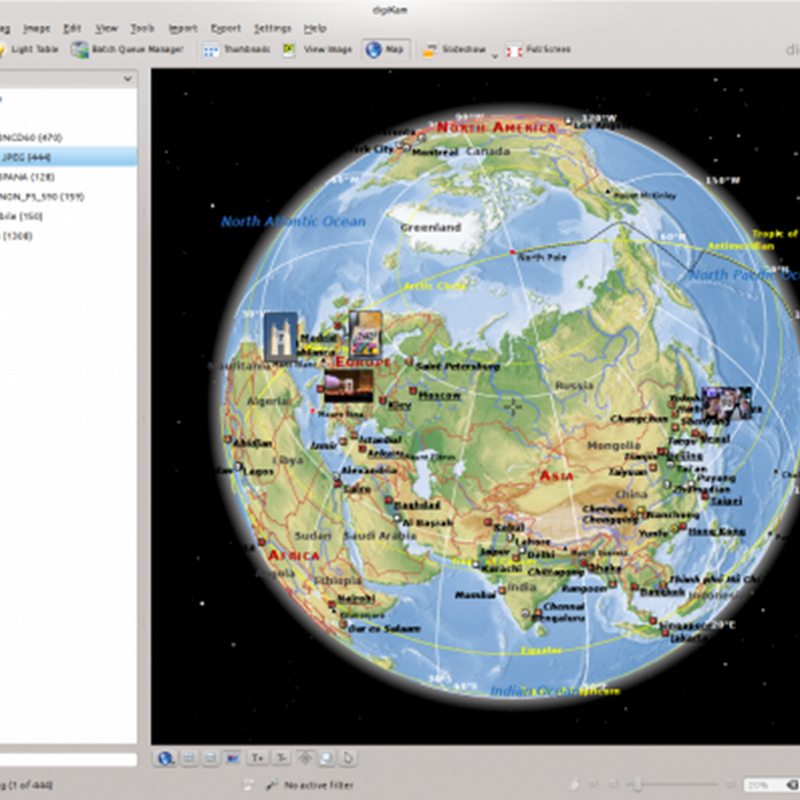Click the map zoom out button
The image size is (800, 800).
pyautogui.click(x=210, y=758)
